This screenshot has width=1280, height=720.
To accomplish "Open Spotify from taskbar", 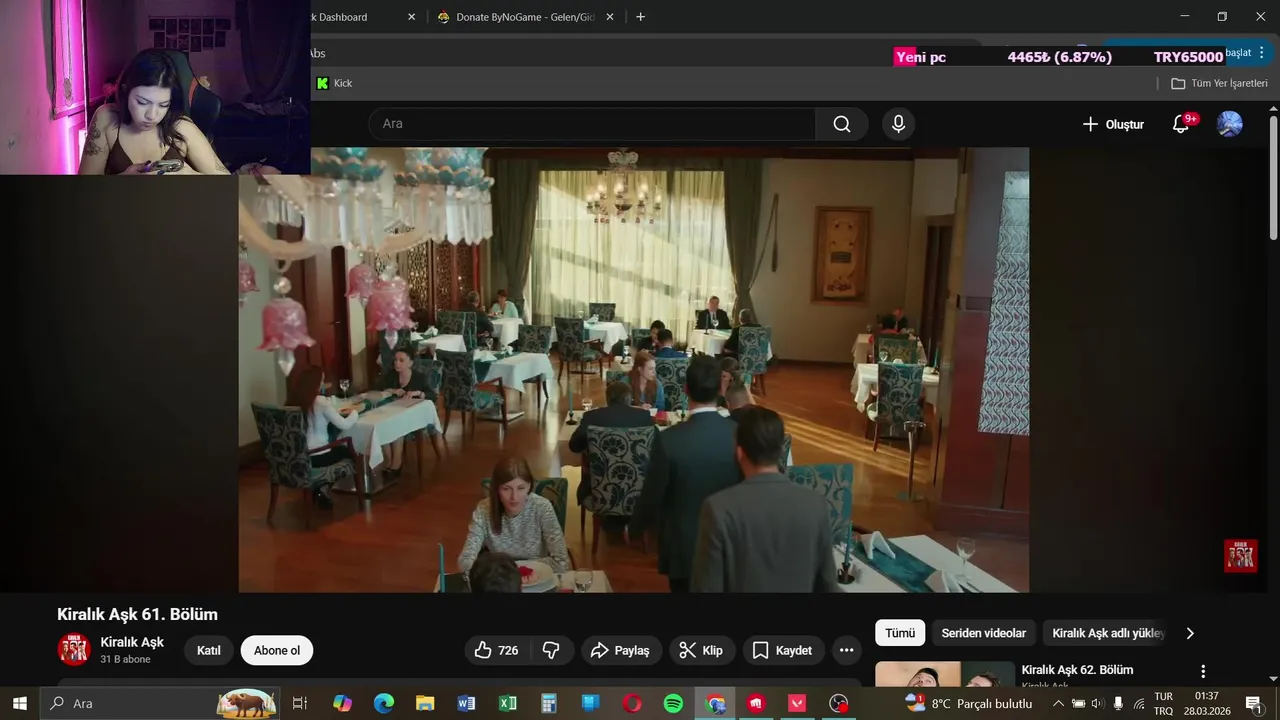I will click(x=673, y=704).
